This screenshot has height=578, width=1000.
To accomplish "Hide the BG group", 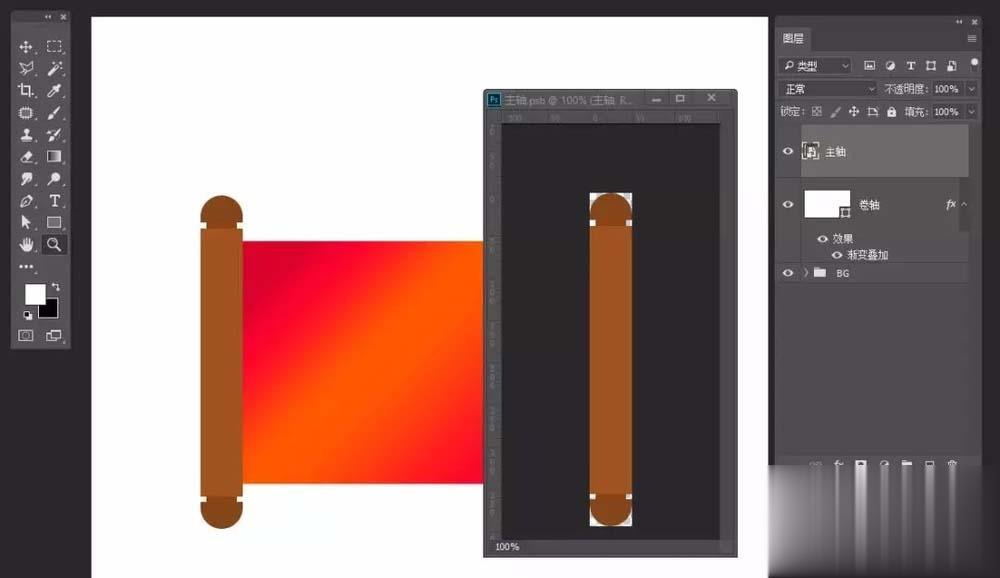I will pyautogui.click(x=788, y=273).
